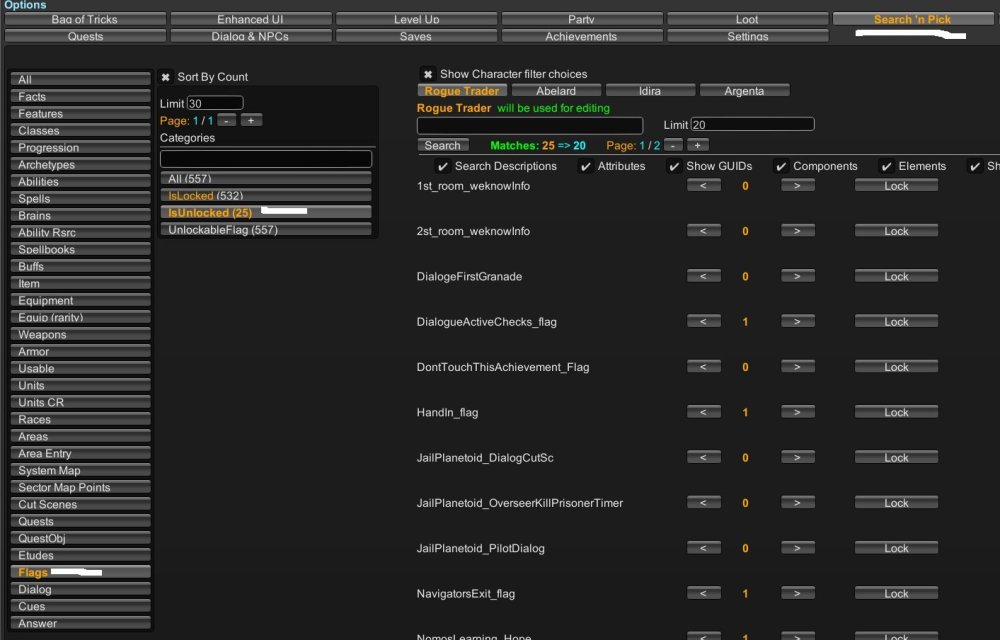Viewport: 1000px width, 640px height.
Task: Go to next flags results page
Action: point(697,146)
